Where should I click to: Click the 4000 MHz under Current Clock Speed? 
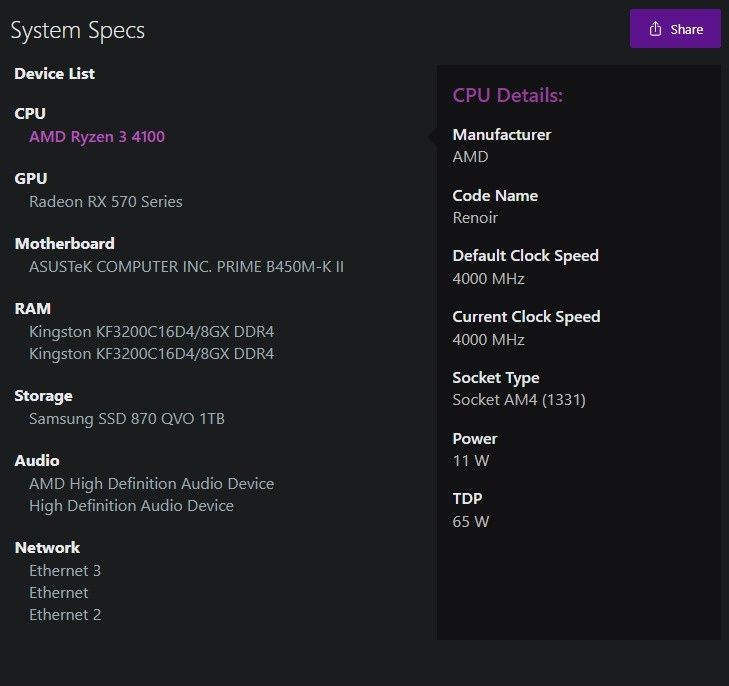click(489, 340)
